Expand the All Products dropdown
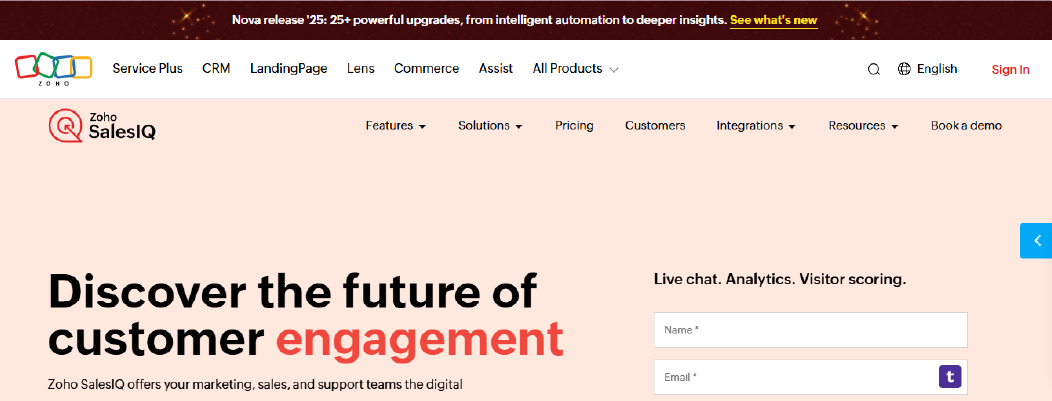 click(x=575, y=68)
